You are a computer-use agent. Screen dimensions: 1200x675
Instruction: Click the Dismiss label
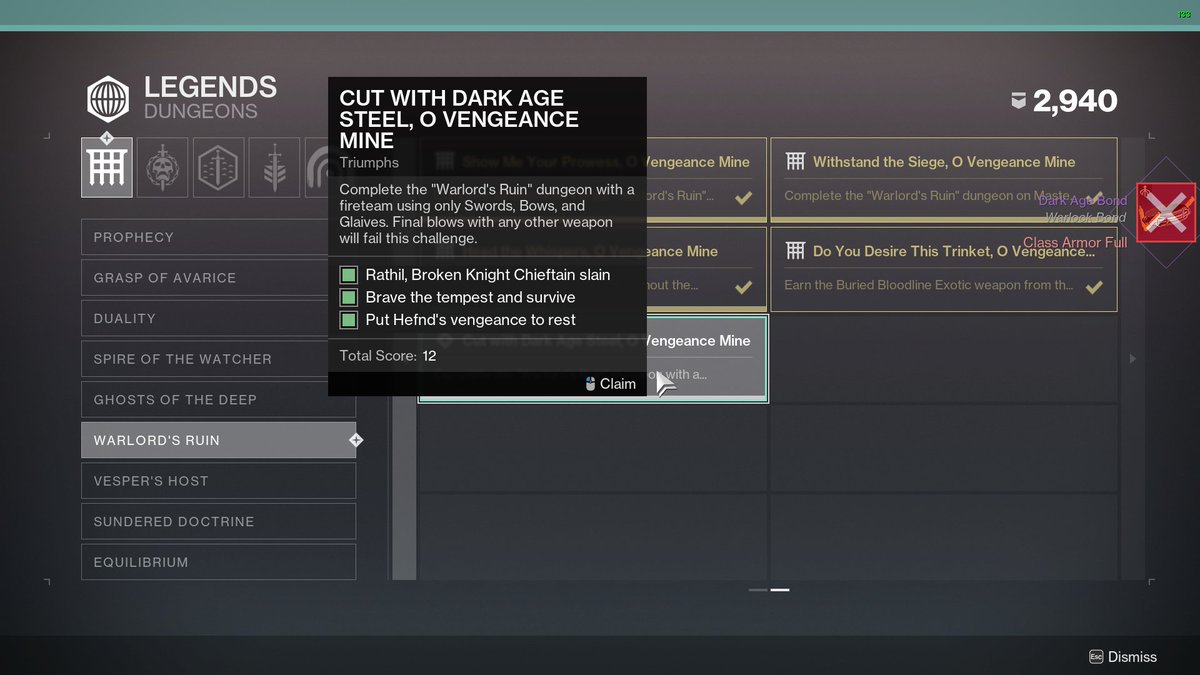(x=1133, y=657)
